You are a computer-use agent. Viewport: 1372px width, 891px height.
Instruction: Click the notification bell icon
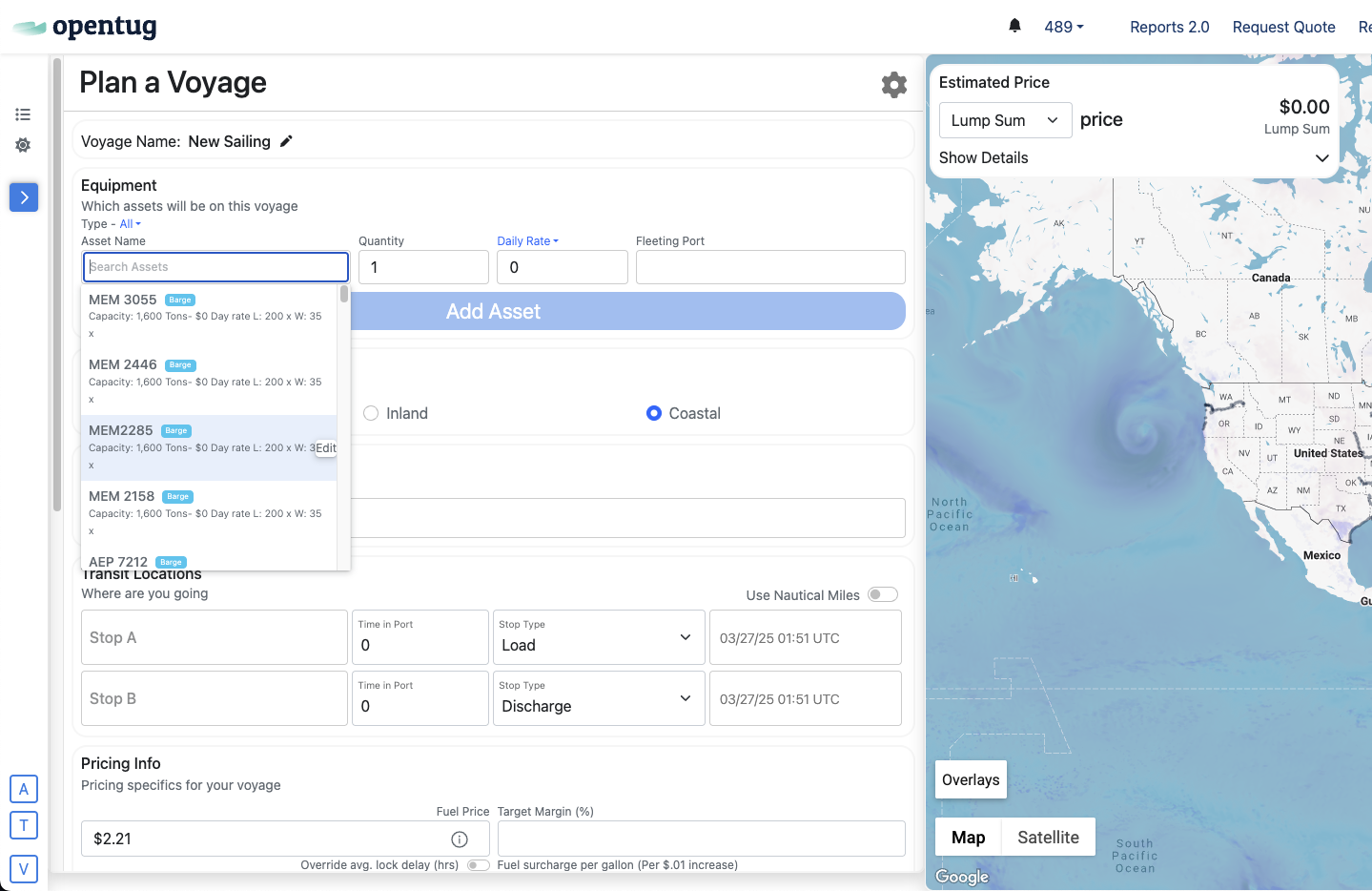[x=1014, y=26]
